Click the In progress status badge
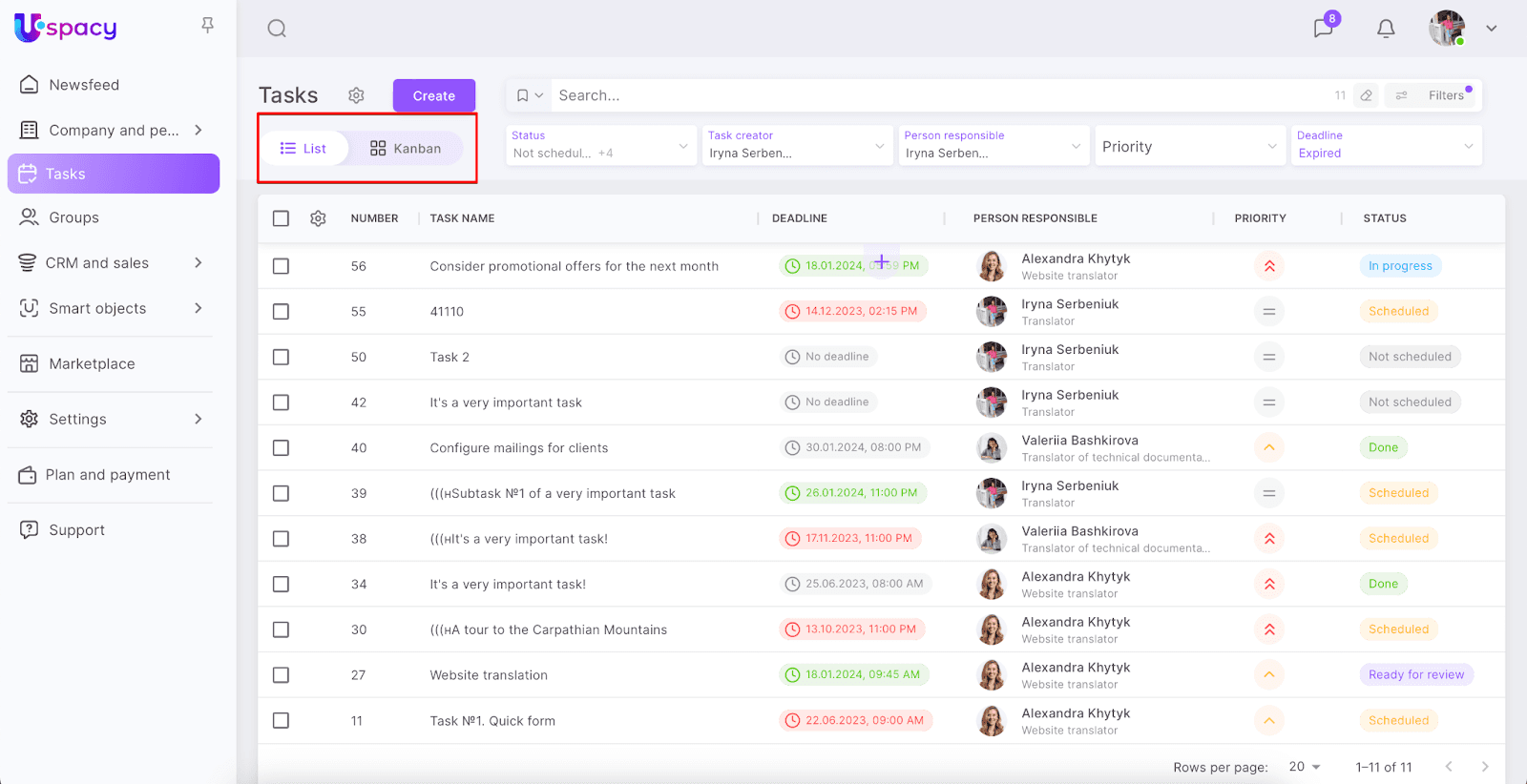 (x=1399, y=266)
